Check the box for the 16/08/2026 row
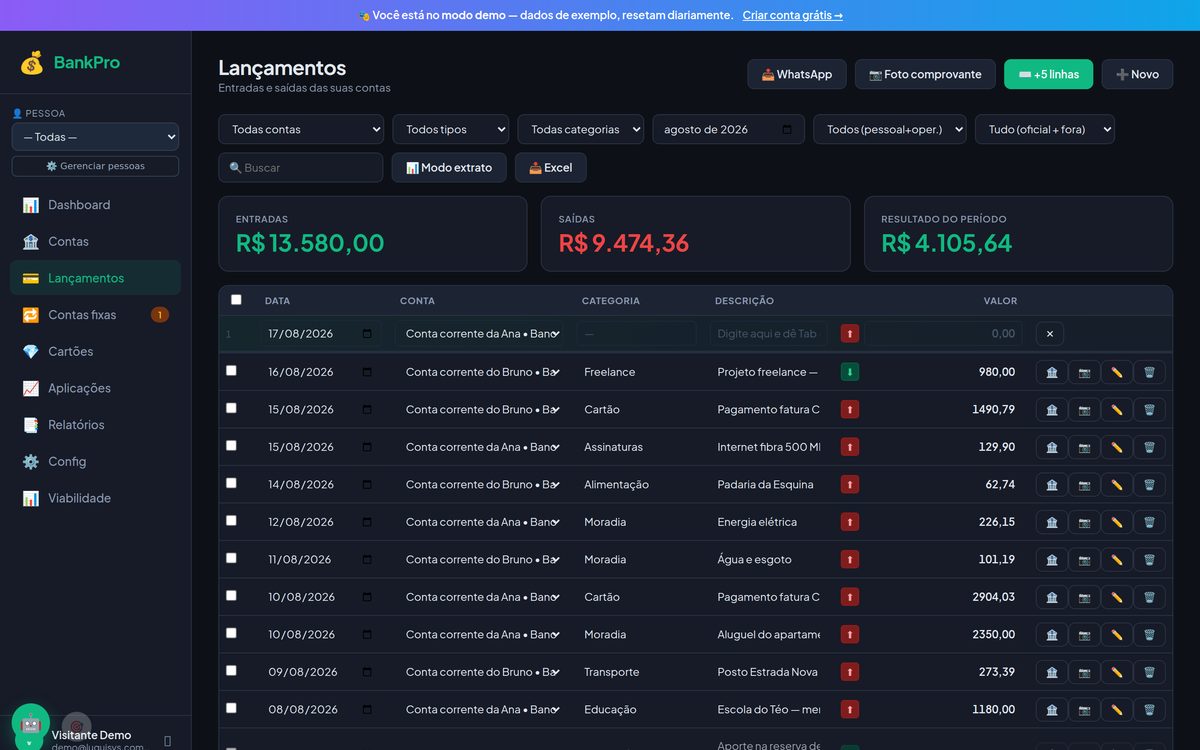The height and width of the screenshot is (750, 1200). pos(231,370)
